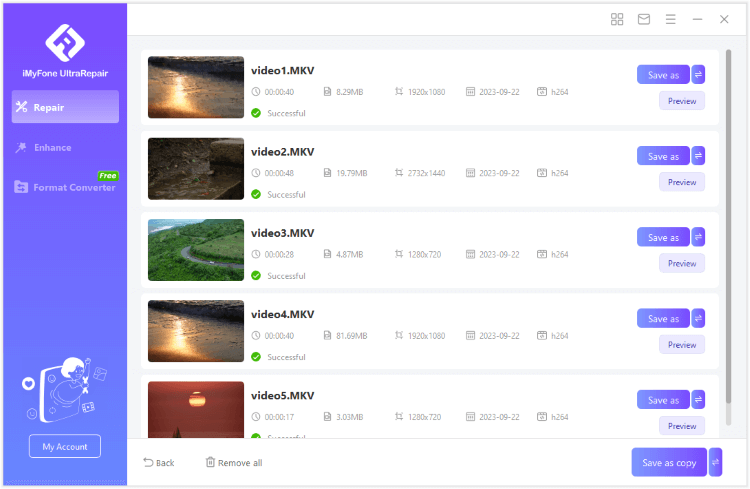Click the duration clock icon for video1.MKV
The width and height of the screenshot is (750, 489).
[x=256, y=91]
